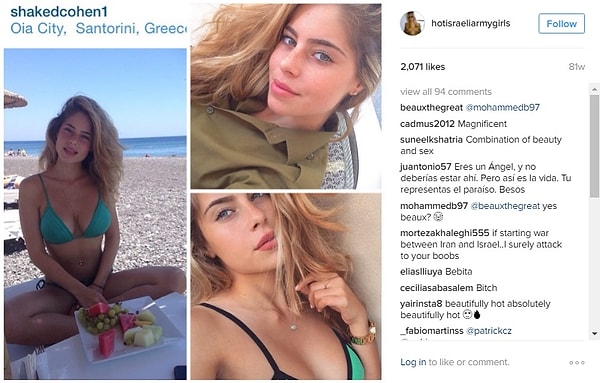Open commenter yairinsta8's profile
Viewport: 600px width, 383px height.
click(421, 304)
